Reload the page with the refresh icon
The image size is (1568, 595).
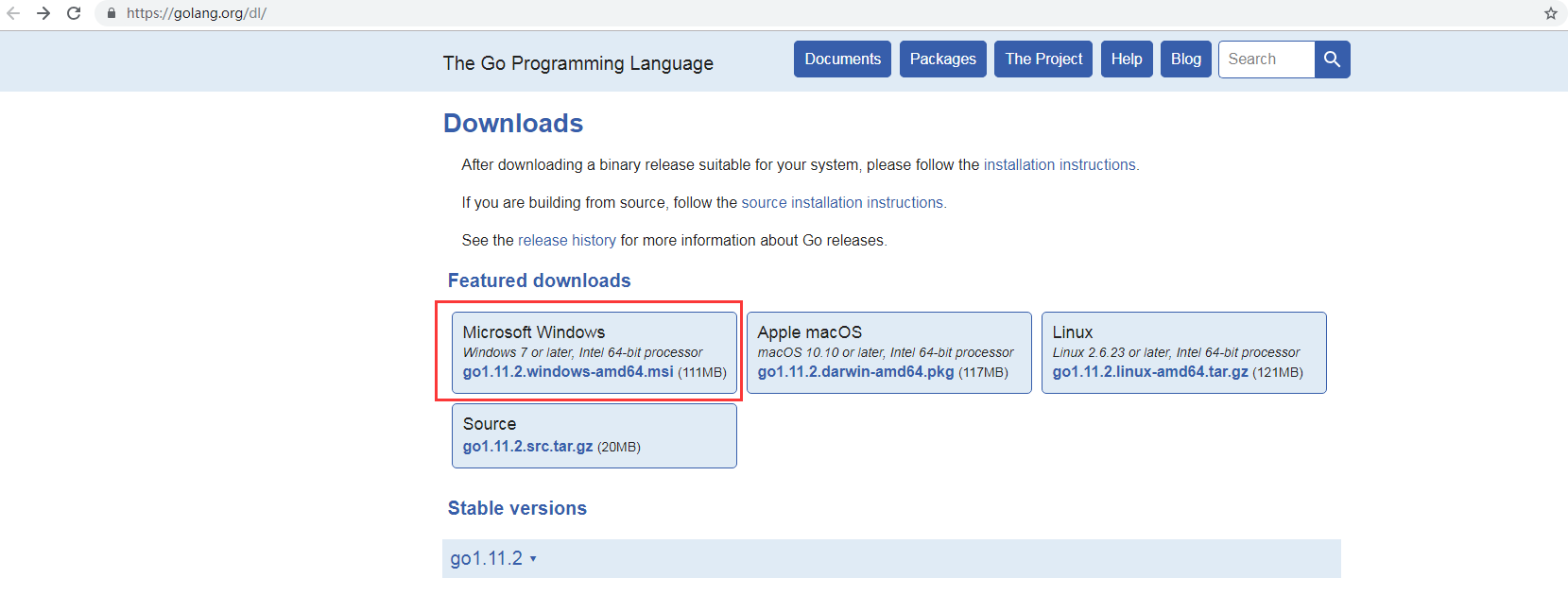74,13
